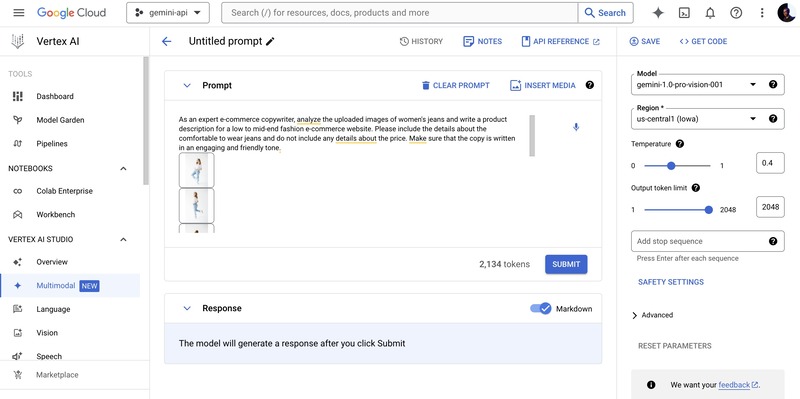Select Multimodal in the sidebar
This screenshot has width=800, height=399.
(x=70, y=286)
